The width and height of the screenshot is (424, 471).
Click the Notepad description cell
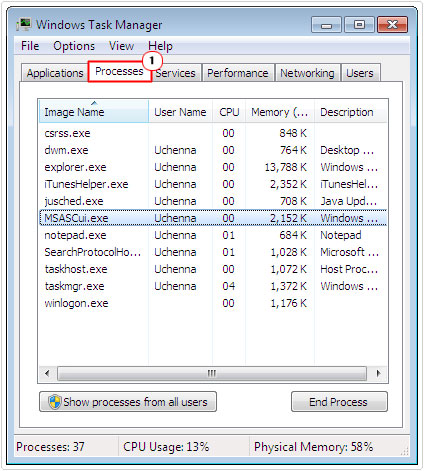pyautogui.click(x=341, y=235)
